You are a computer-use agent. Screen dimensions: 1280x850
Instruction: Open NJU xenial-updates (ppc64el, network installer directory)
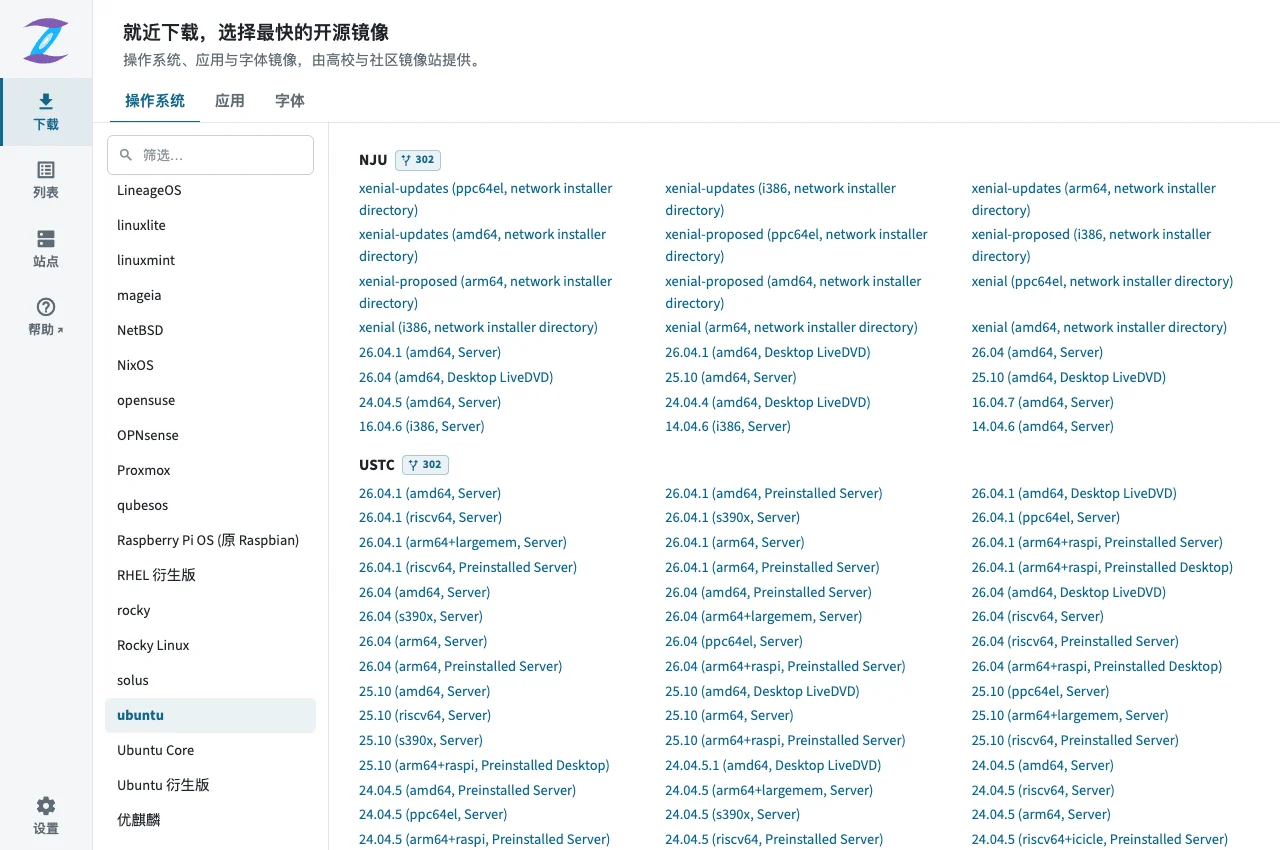[x=486, y=199]
